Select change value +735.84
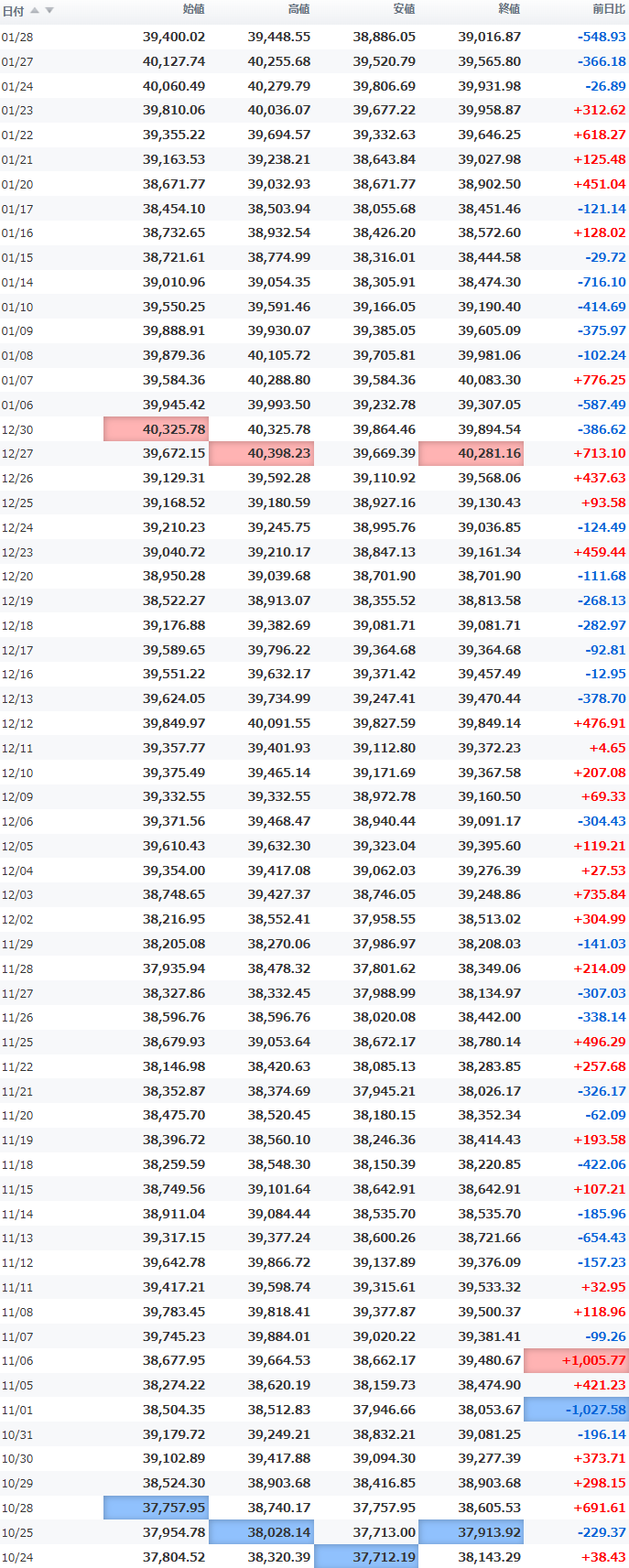The width and height of the screenshot is (629, 1568). (x=600, y=894)
